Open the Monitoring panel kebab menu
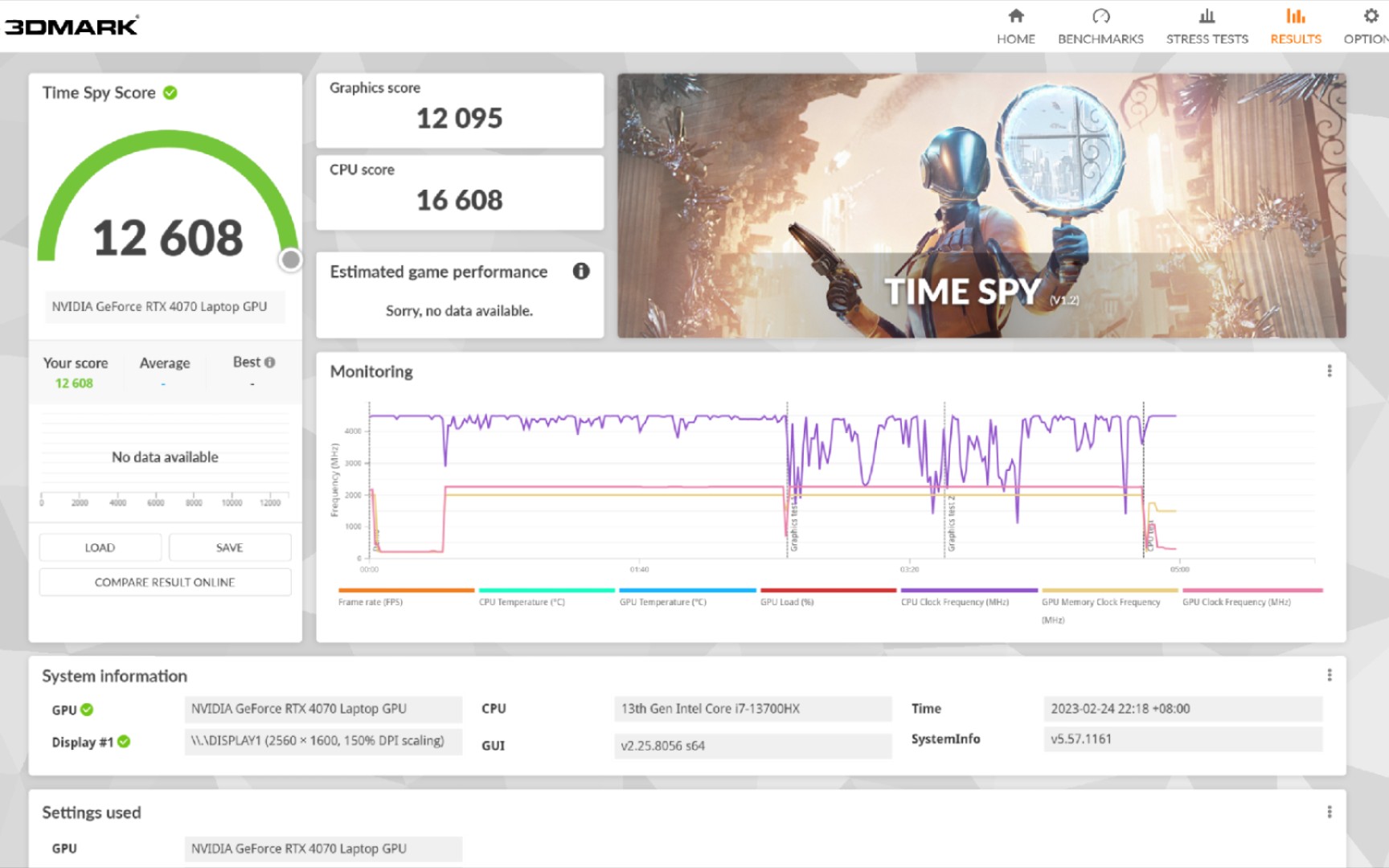Screen dimensions: 1389x868 click(x=1330, y=369)
